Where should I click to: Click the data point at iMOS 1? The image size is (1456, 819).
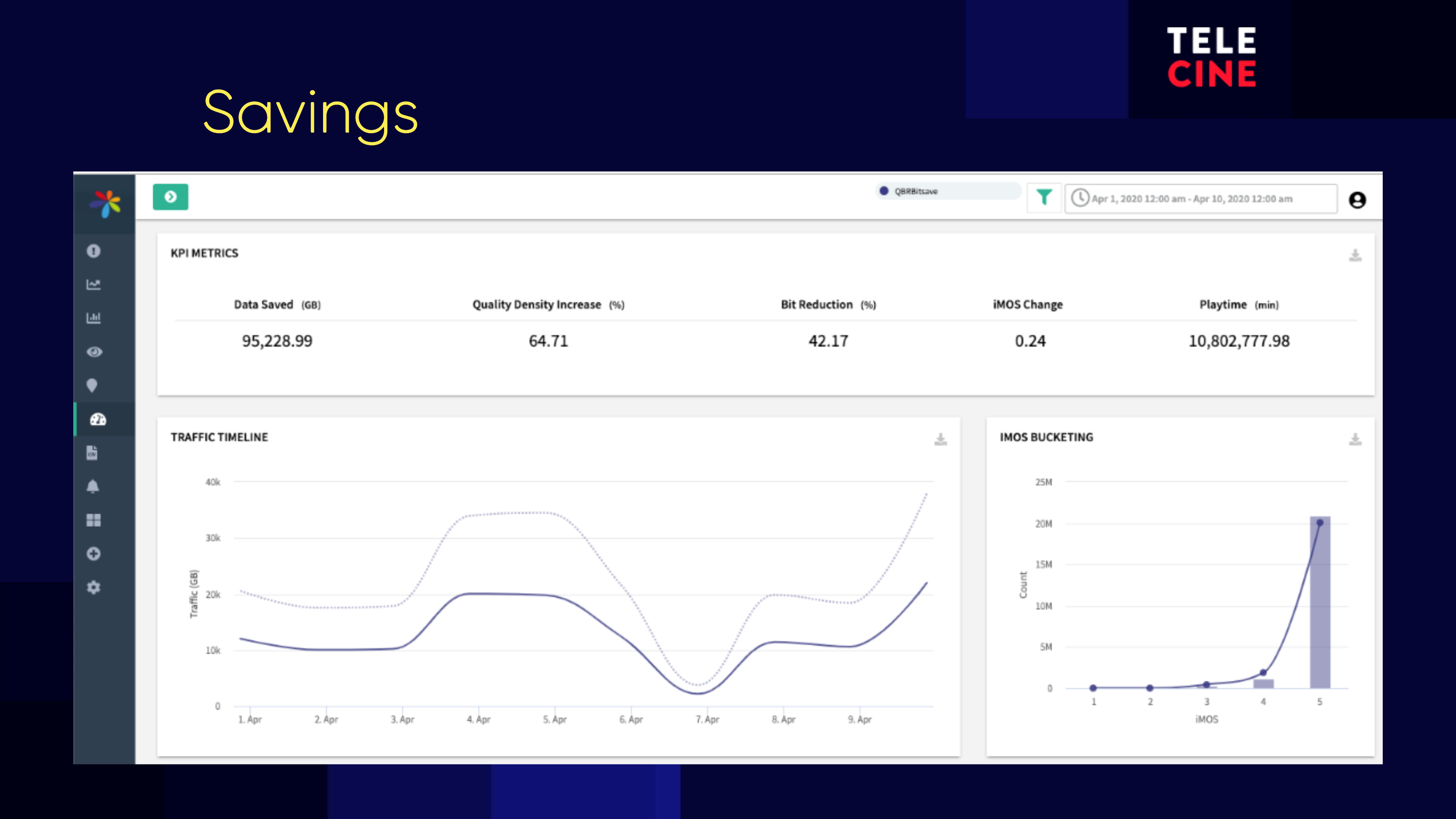[1093, 688]
